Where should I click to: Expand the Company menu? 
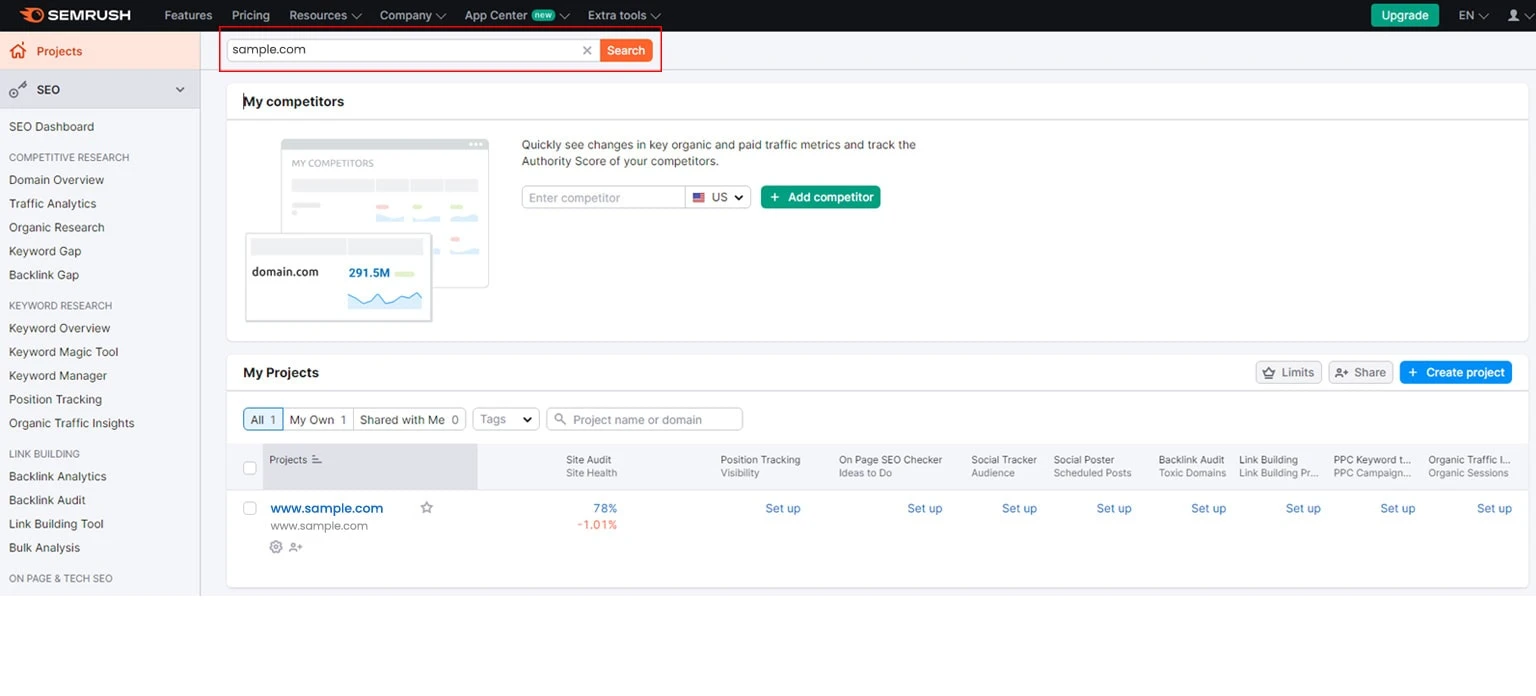click(413, 15)
